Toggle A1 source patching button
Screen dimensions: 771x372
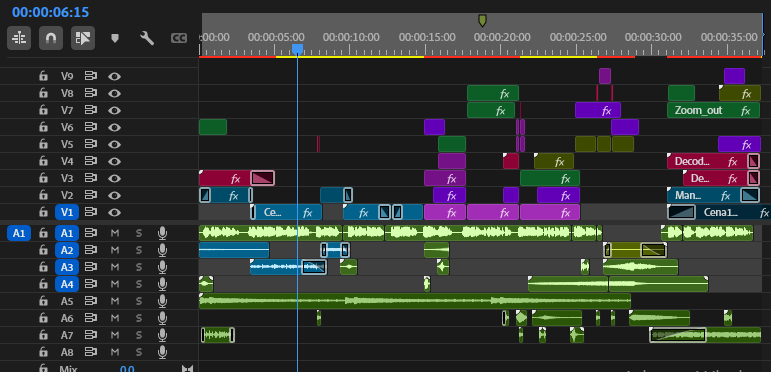coord(19,233)
